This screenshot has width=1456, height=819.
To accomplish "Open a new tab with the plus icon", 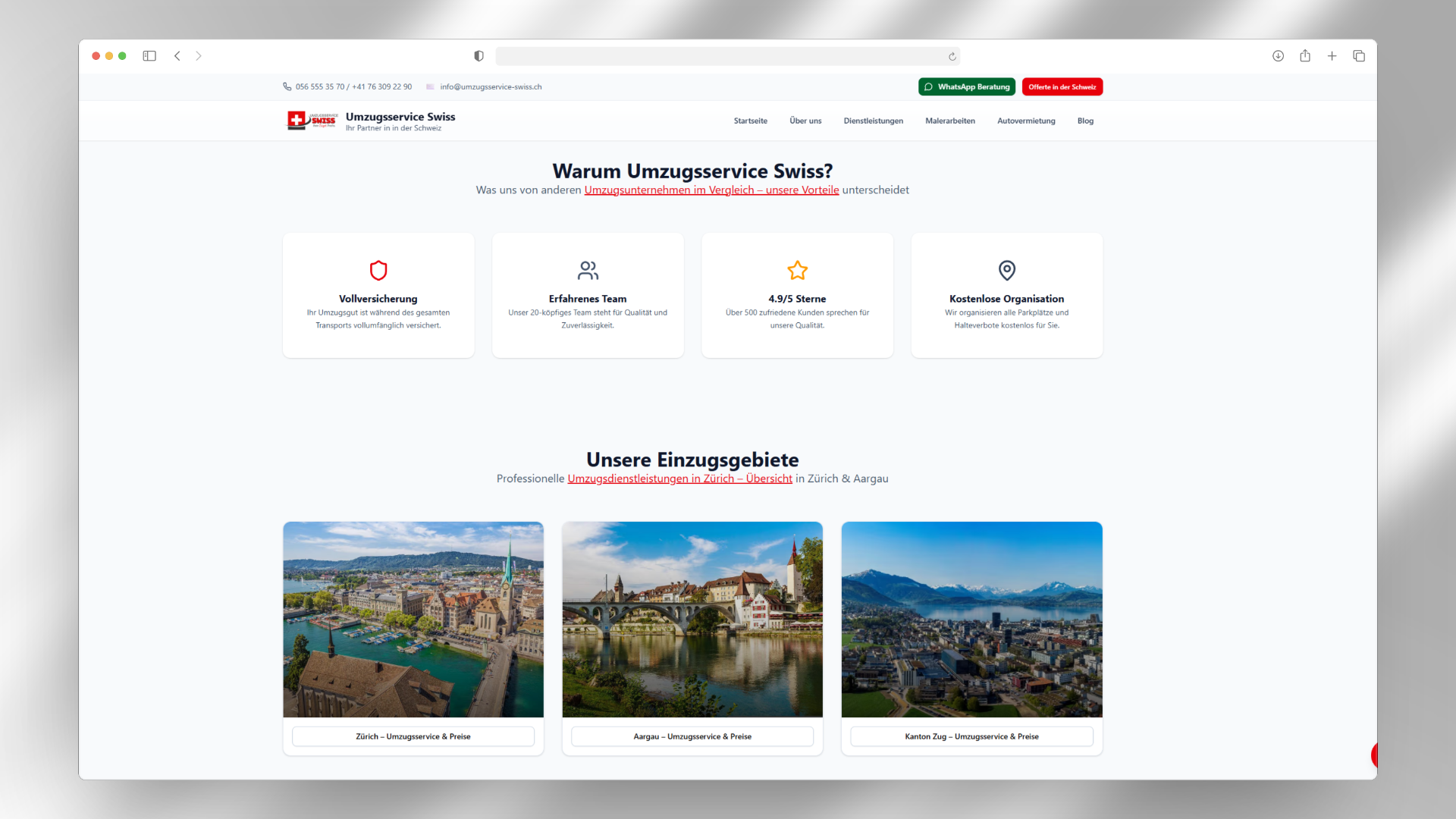I will 1332,55.
